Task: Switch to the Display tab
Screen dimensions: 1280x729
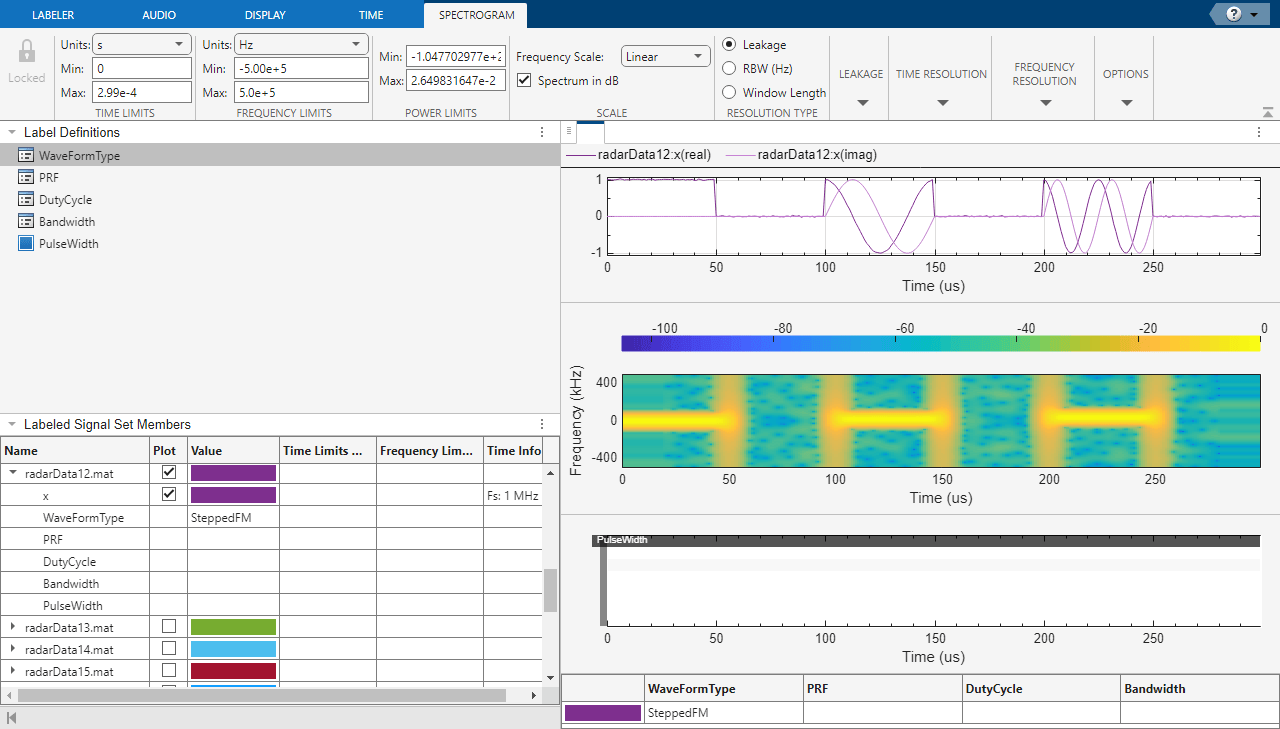Action: click(265, 15)
